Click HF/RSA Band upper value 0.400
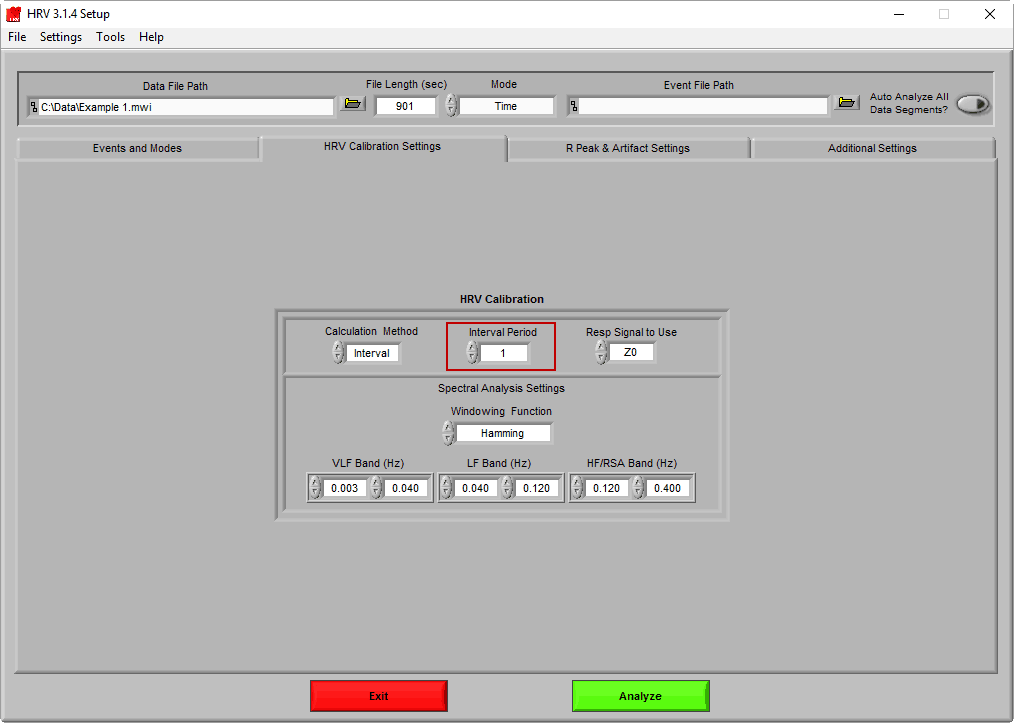The image size is (1014, 723). pos(668,488)
